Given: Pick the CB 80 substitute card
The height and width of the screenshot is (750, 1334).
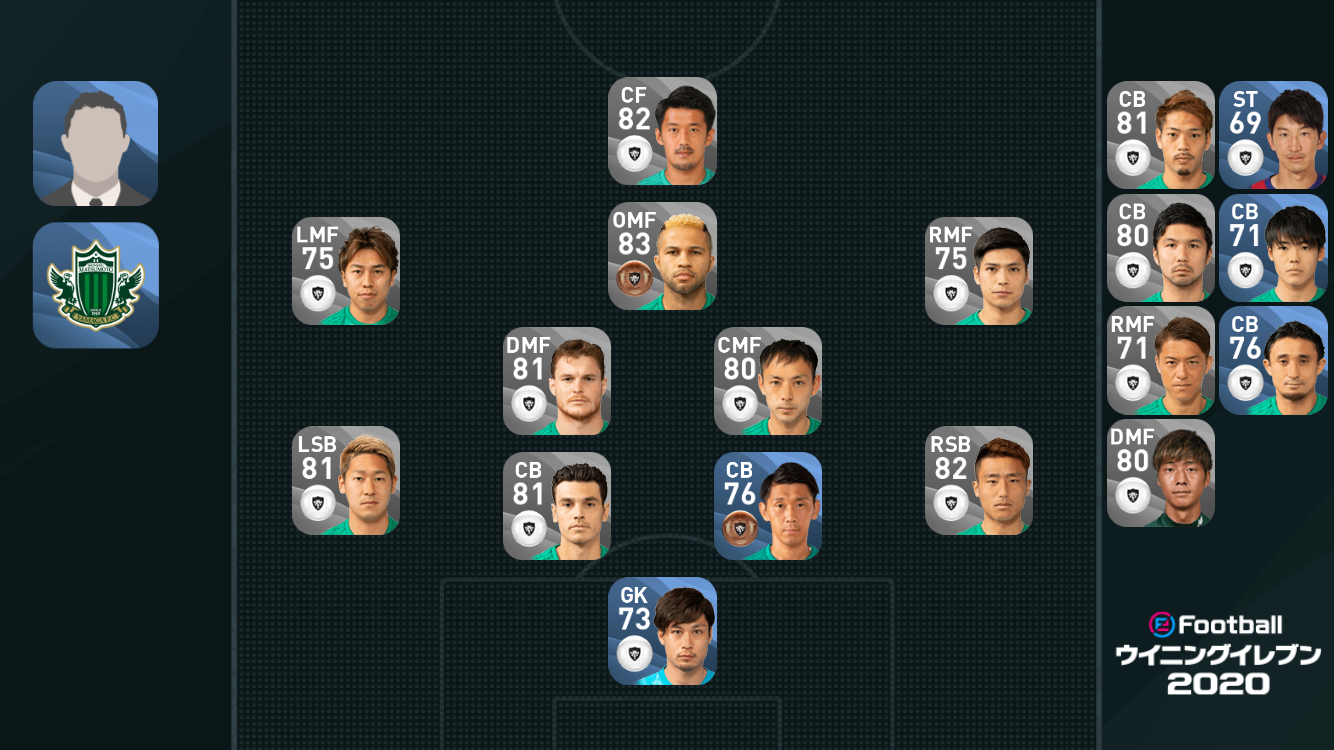Looking at the screenshot, I should coord(1161,248).
